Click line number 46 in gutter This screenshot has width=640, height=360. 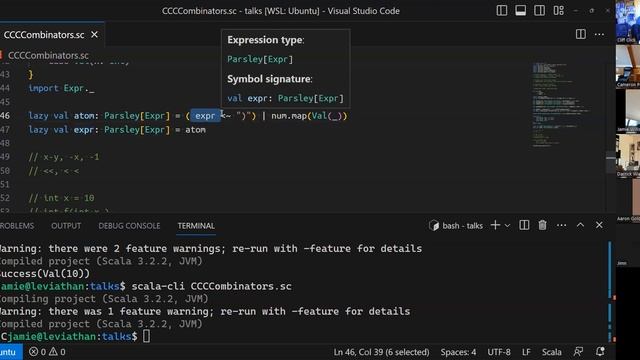click(x=5, y=116)
